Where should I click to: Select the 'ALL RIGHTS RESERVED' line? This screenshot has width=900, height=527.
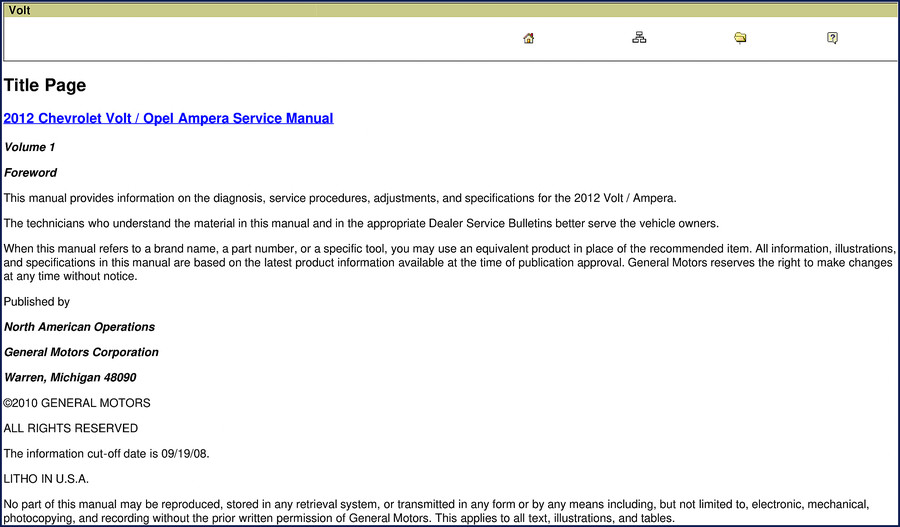point(71,428)
